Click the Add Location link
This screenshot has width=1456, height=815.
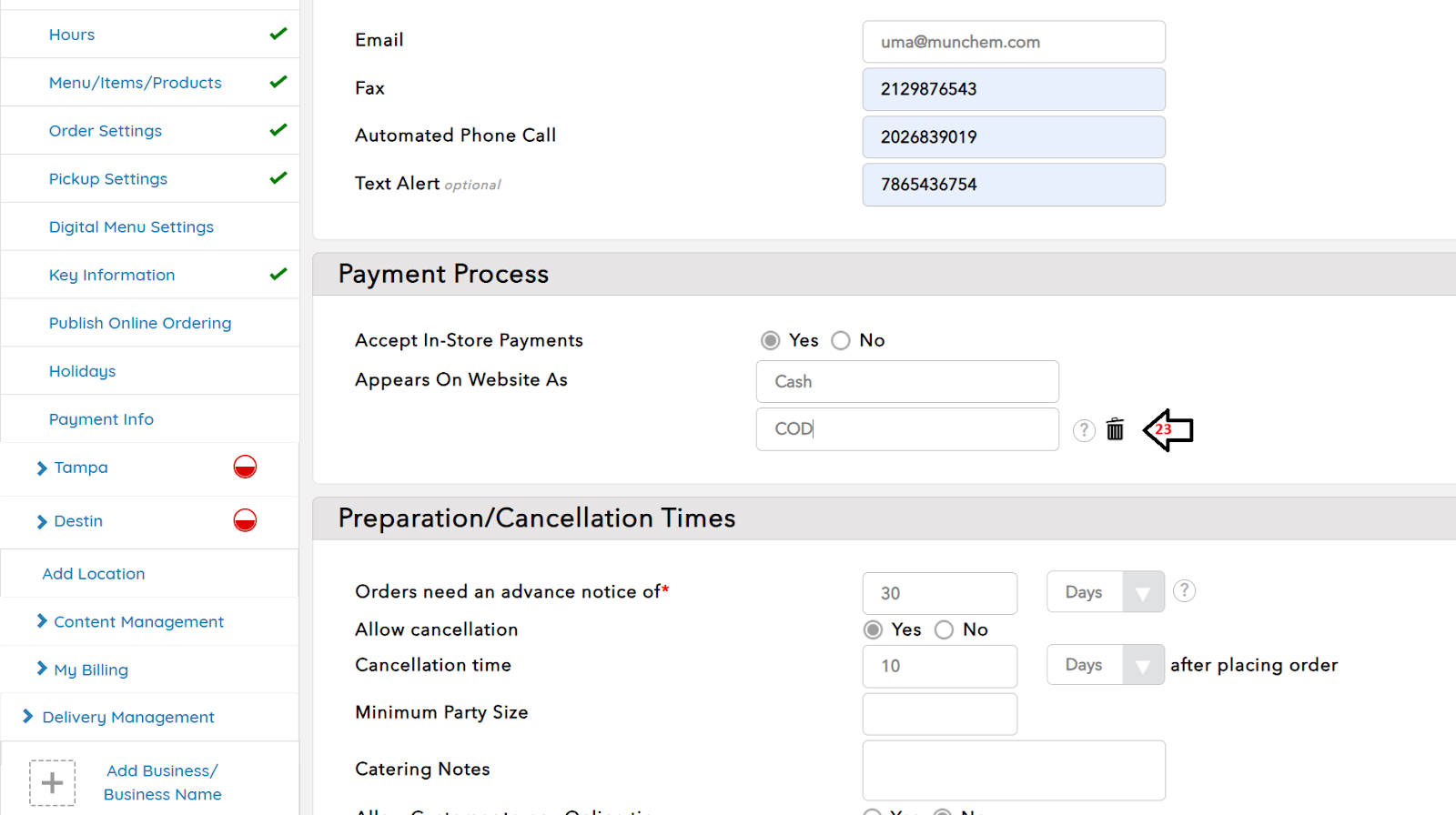94,574
